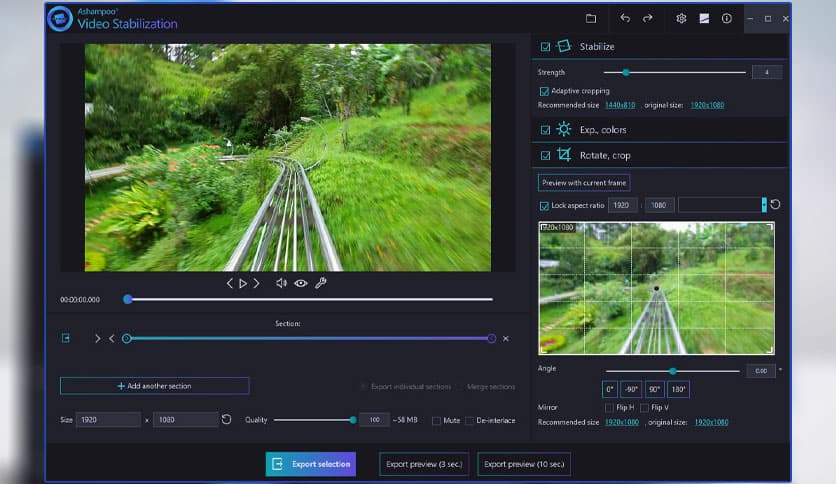
Task: Enable the De-interlace checkbox
Action: click(469, 421)
